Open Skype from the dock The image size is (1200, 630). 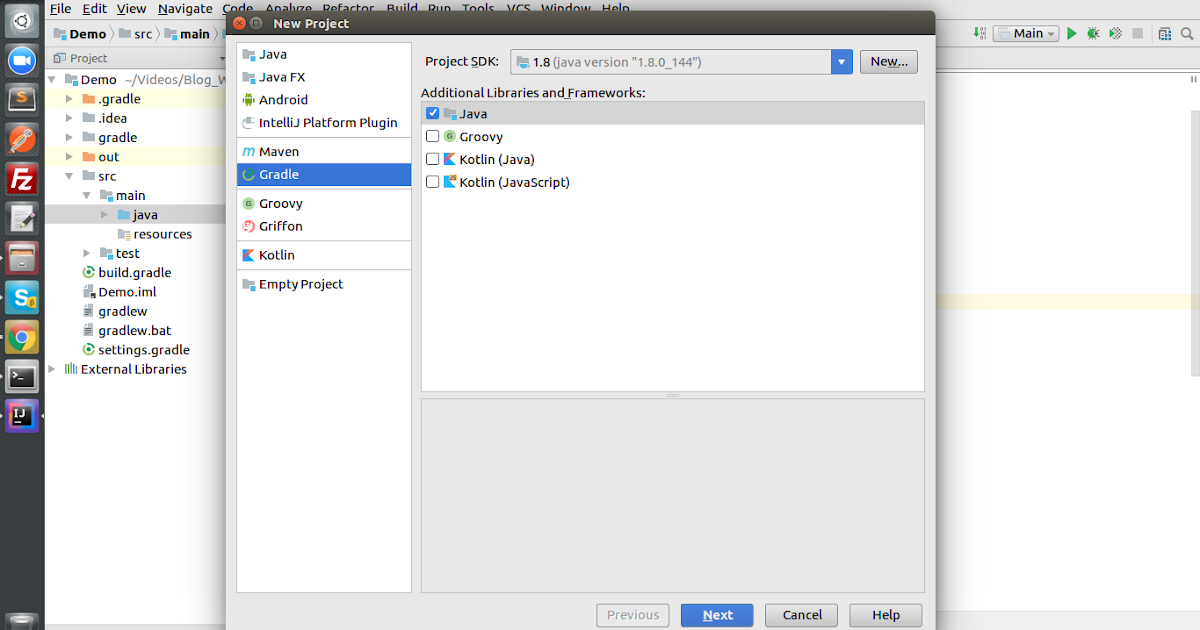[x=22, y=297]
